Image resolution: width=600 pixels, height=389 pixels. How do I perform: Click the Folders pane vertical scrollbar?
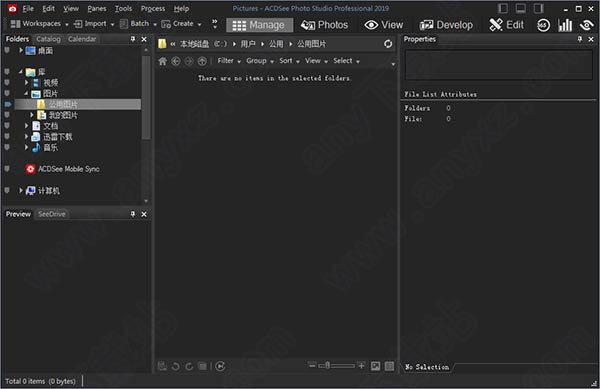click(146, 98)
